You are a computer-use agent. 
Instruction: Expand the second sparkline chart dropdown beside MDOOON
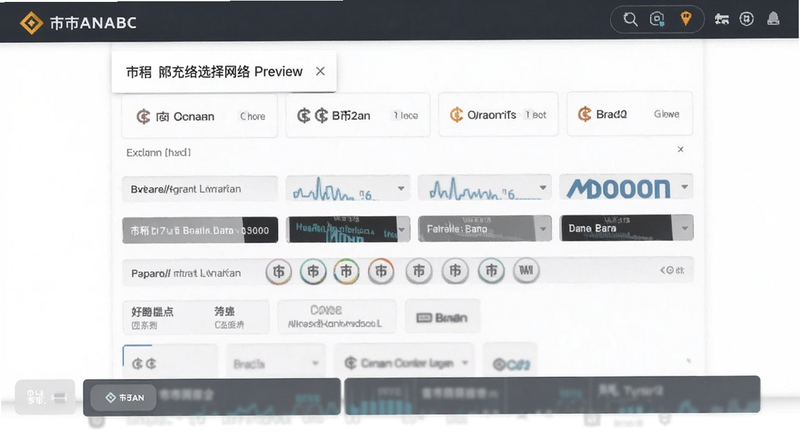click(x=543, y=188)
